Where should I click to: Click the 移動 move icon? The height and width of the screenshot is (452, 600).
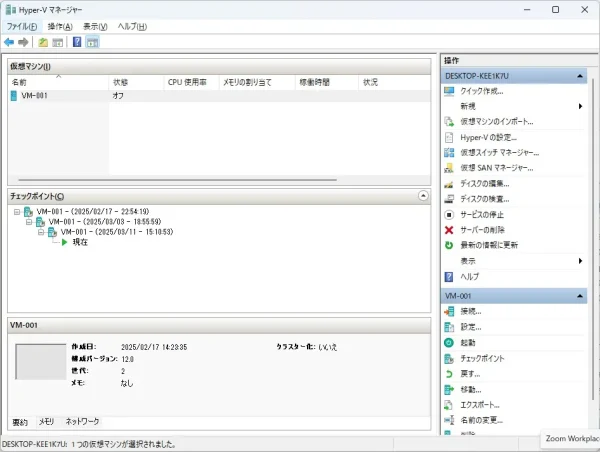[x=449, y=390]
